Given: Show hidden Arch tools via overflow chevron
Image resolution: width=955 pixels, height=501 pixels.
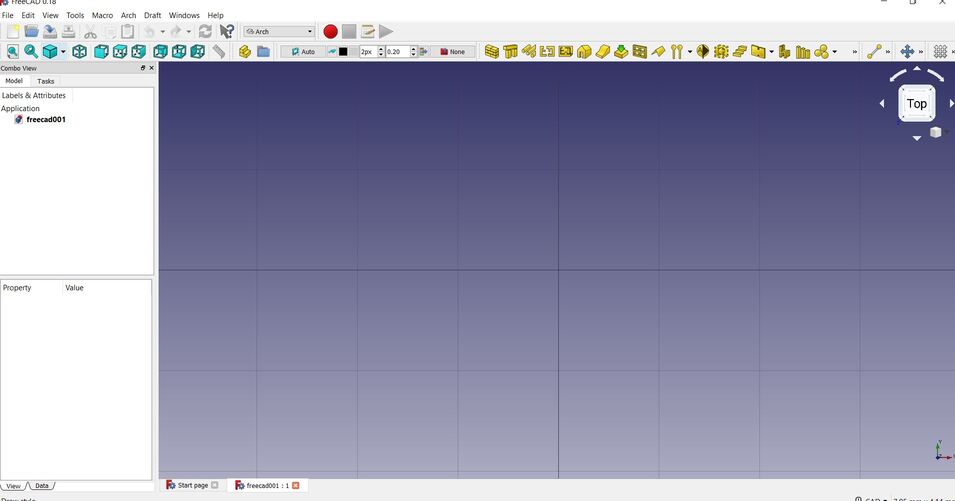Looking at the screenshot, I should click(x=855, y=52).
